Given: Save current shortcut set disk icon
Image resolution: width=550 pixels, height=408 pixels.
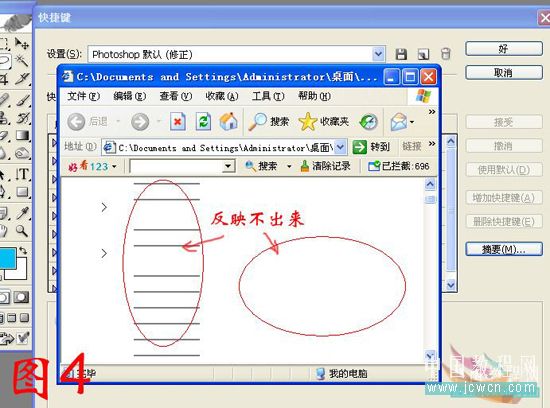Looking at the screenshot, I should point(401,54).
